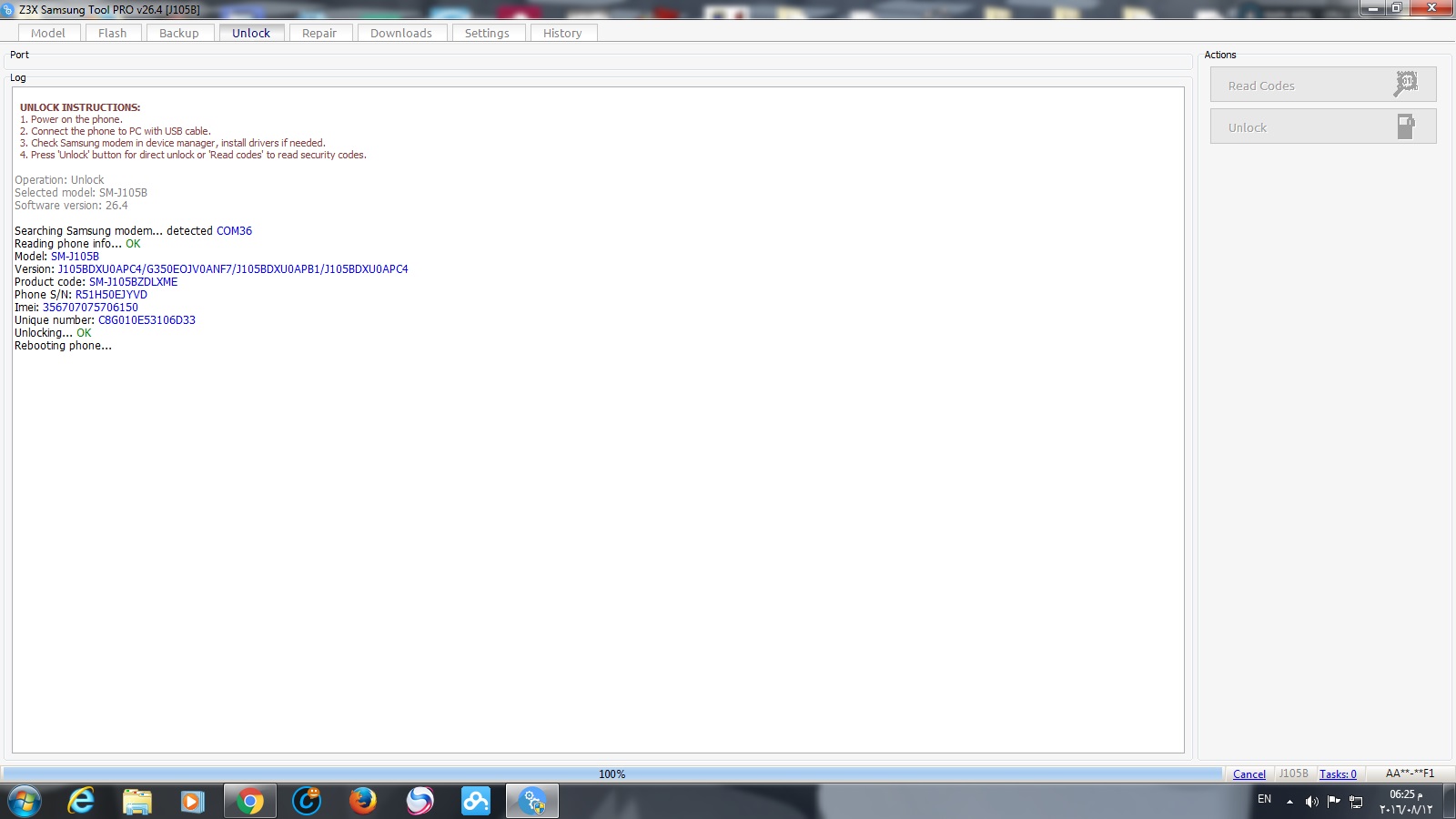The width and height of the screenshot is (1456, 819).
Task: Launch Internet Explorer from the taskbar
Action: [x=81, y=802]
